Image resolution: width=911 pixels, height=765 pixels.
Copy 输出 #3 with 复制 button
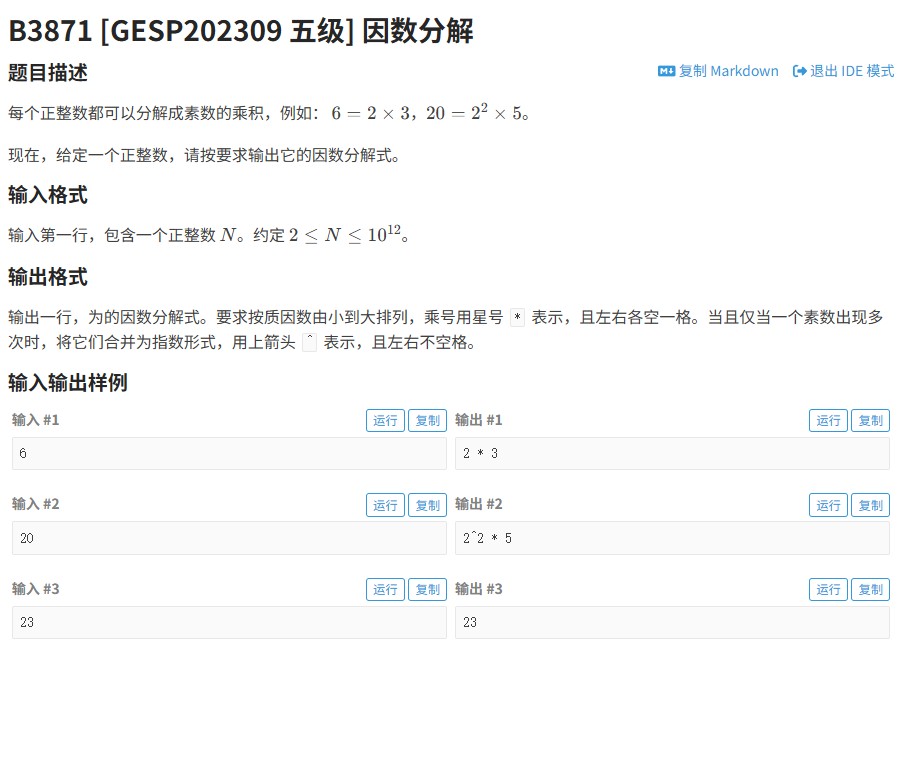coord(870,590)
